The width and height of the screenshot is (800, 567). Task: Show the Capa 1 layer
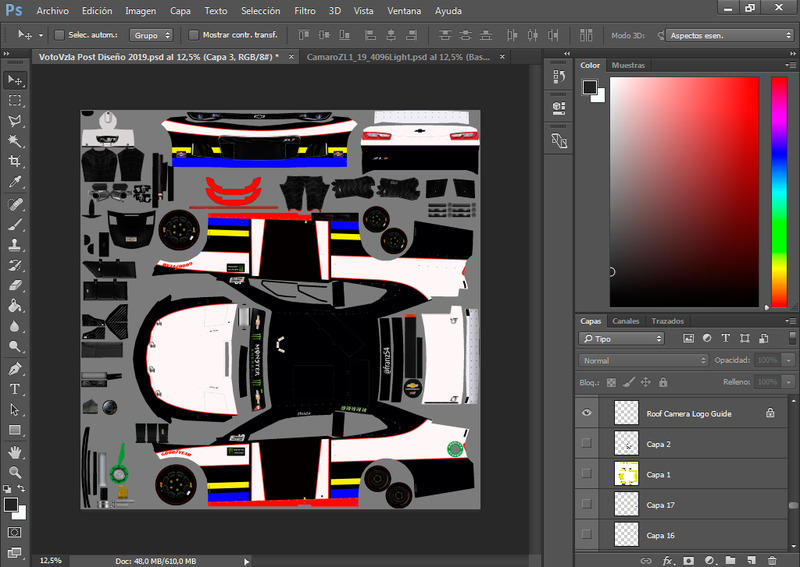coord(587,474)
